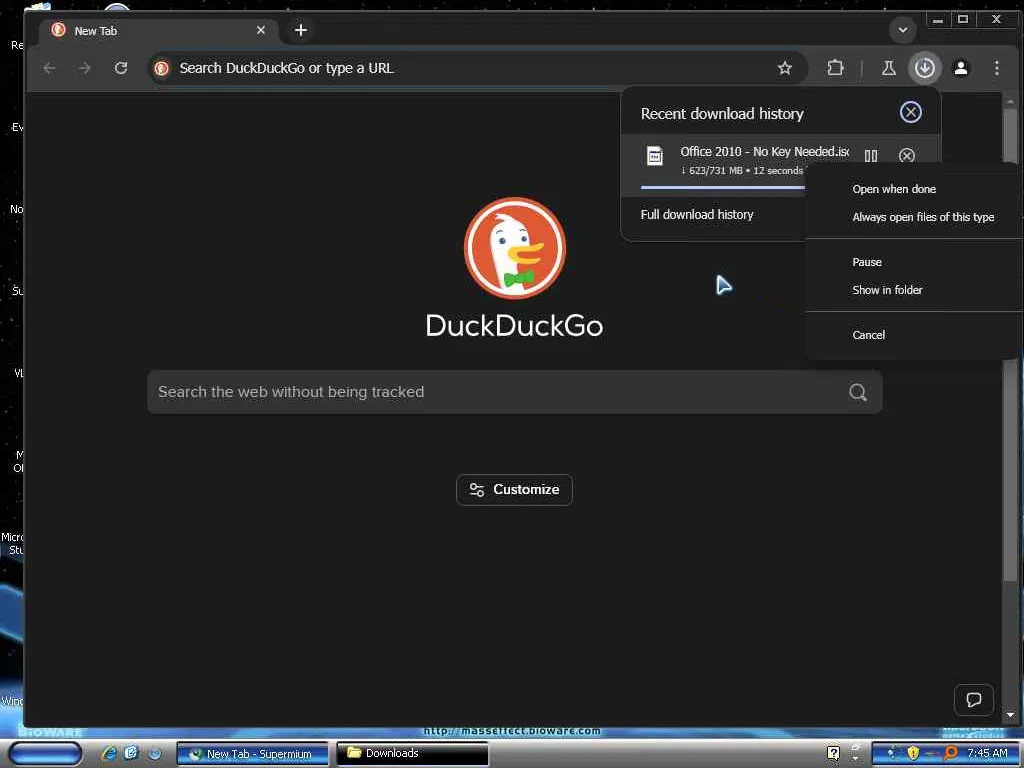The width and height of the screenshot is (1024, 768).
Task: Select Pause in the context menu
Action: [867, 262]
